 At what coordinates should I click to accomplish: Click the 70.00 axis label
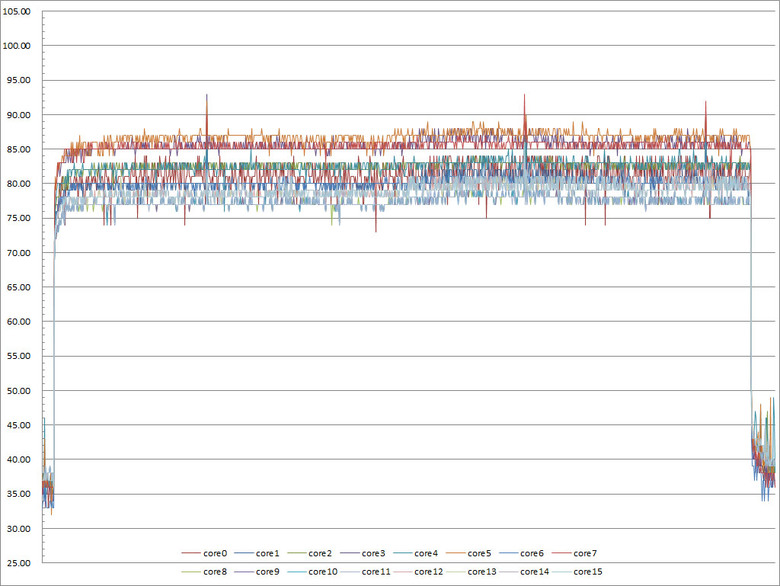point(19,253)
